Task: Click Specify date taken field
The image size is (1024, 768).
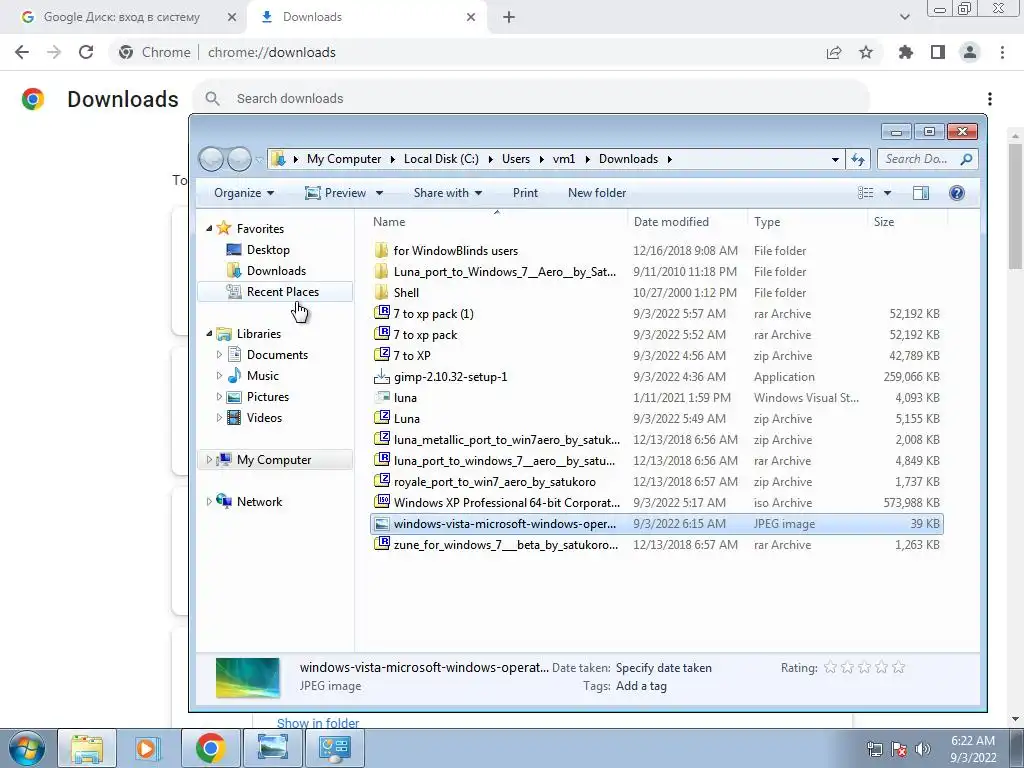Action: point(664,667)
